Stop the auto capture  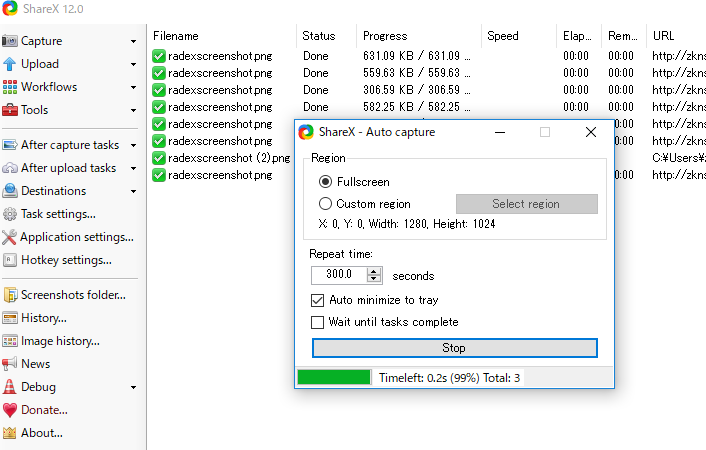[x=455, y=348]
